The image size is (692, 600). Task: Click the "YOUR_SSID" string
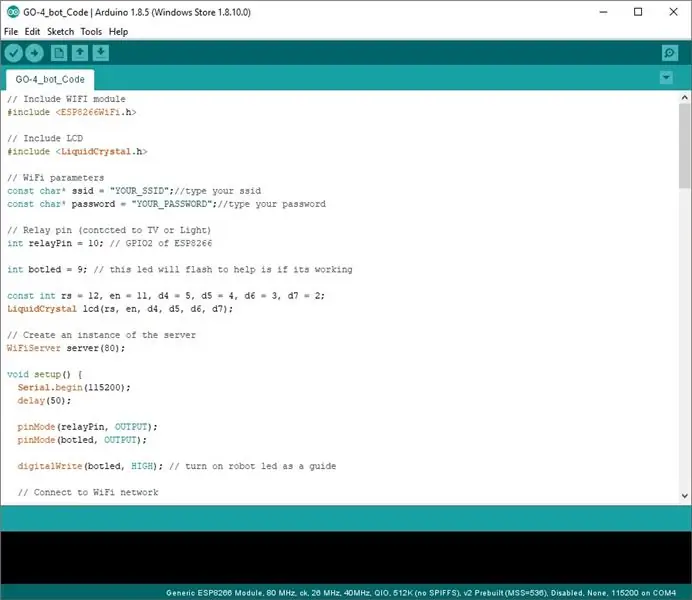(139, 191)
